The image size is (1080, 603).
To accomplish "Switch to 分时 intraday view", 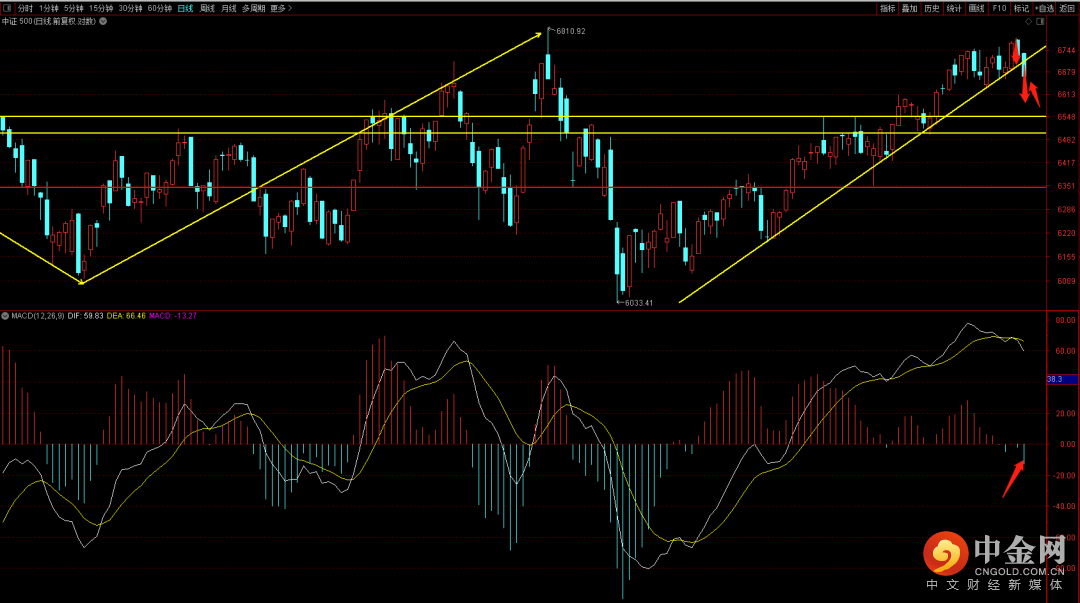I will (25, 8).
